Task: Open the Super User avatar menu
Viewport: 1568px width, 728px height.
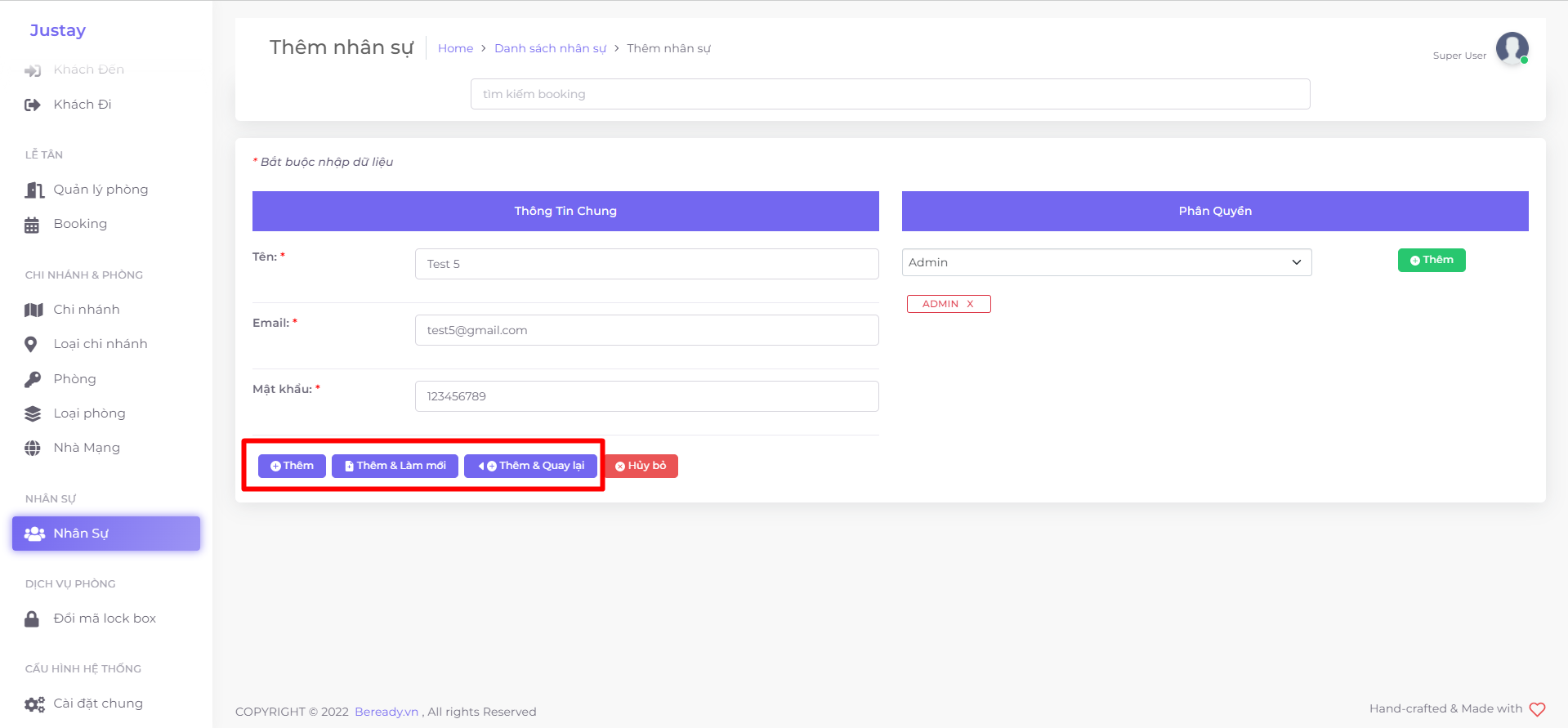Action: point(1512,48)
